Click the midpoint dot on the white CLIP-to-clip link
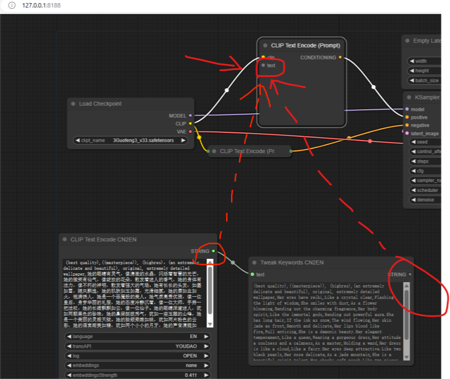 [227, 90]
